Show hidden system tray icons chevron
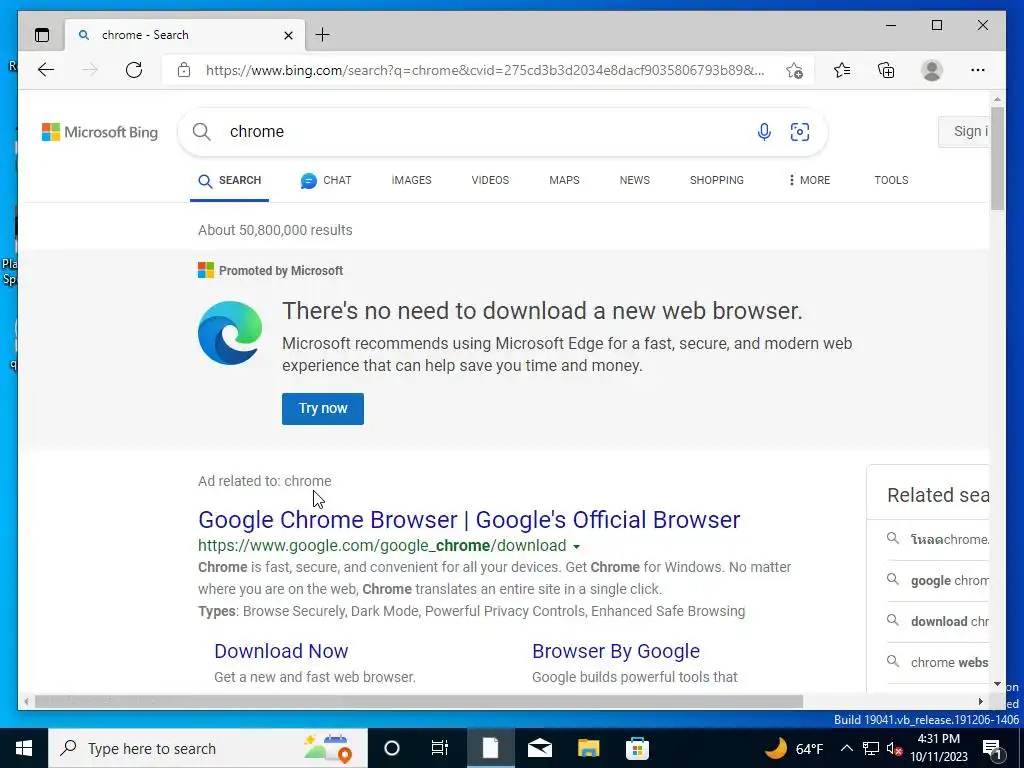The width and height of the screenshot is (1024, 768). [846, 748]
